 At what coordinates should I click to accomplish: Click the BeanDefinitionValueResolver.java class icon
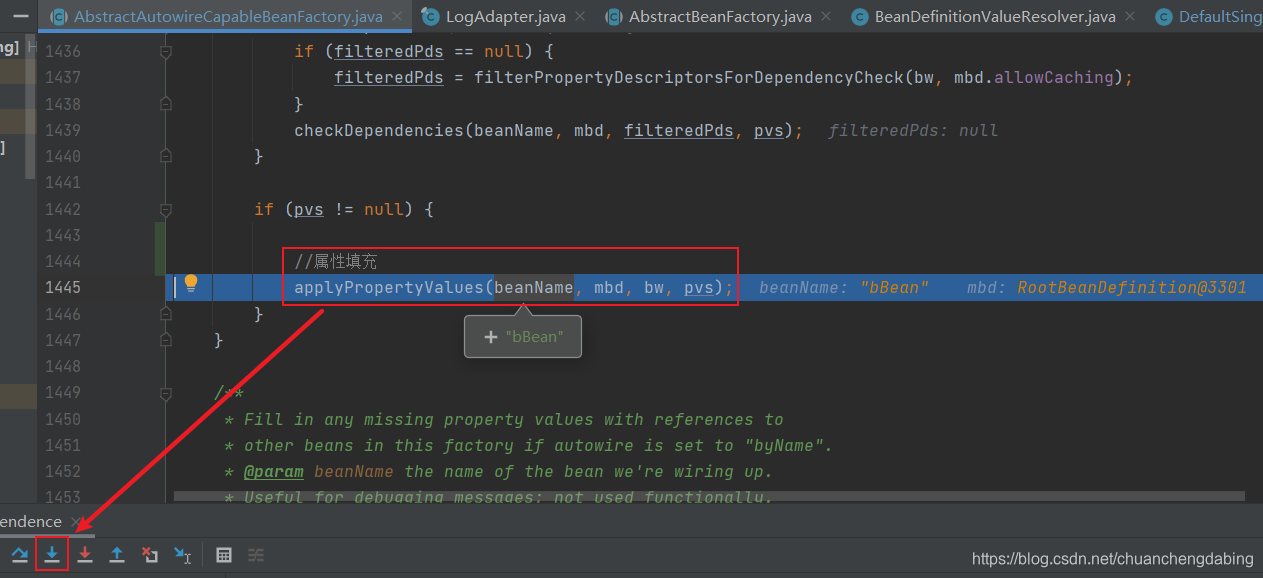coord(859,17)
